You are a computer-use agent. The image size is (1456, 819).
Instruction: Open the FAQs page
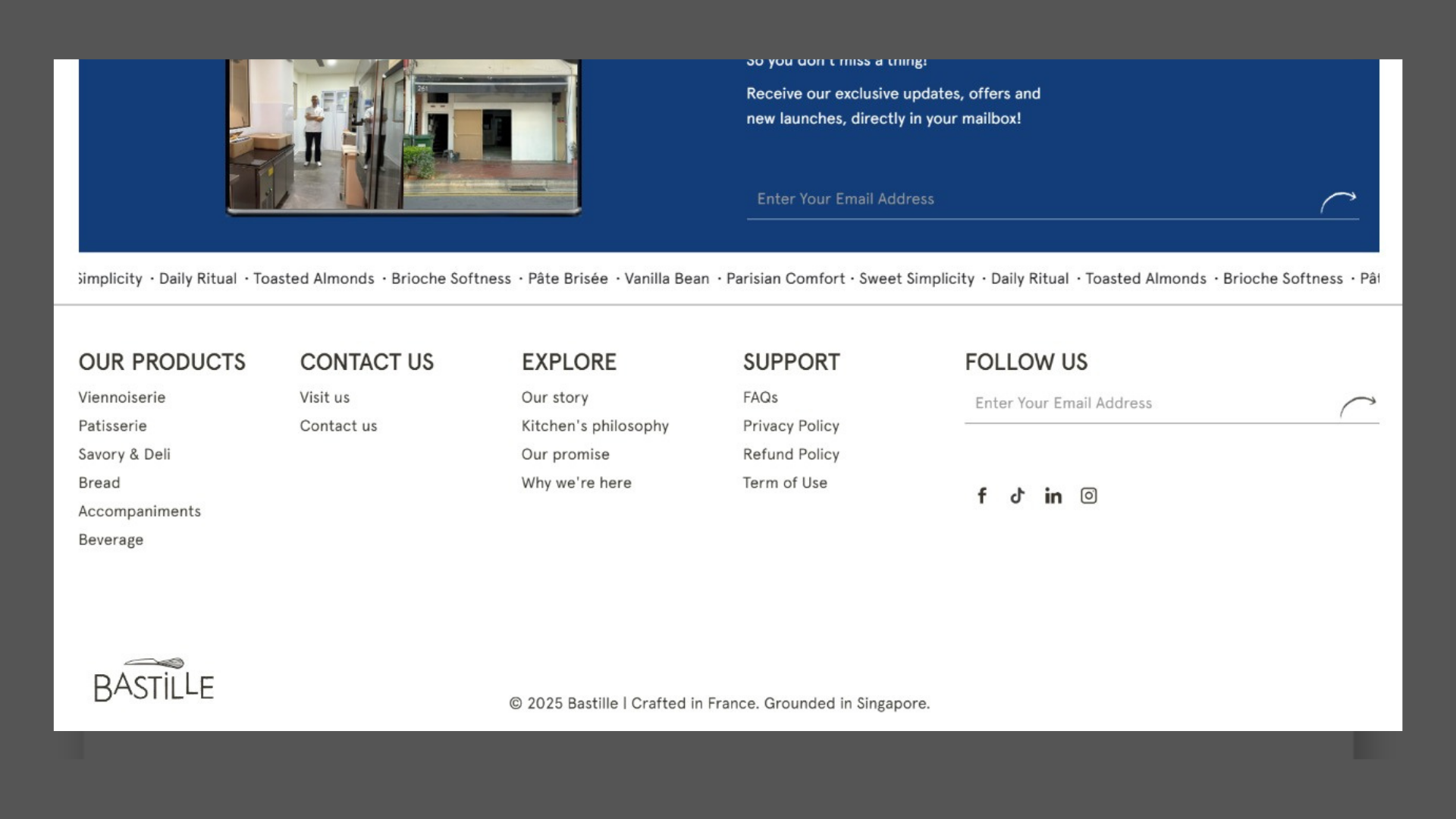coord(761,397)
